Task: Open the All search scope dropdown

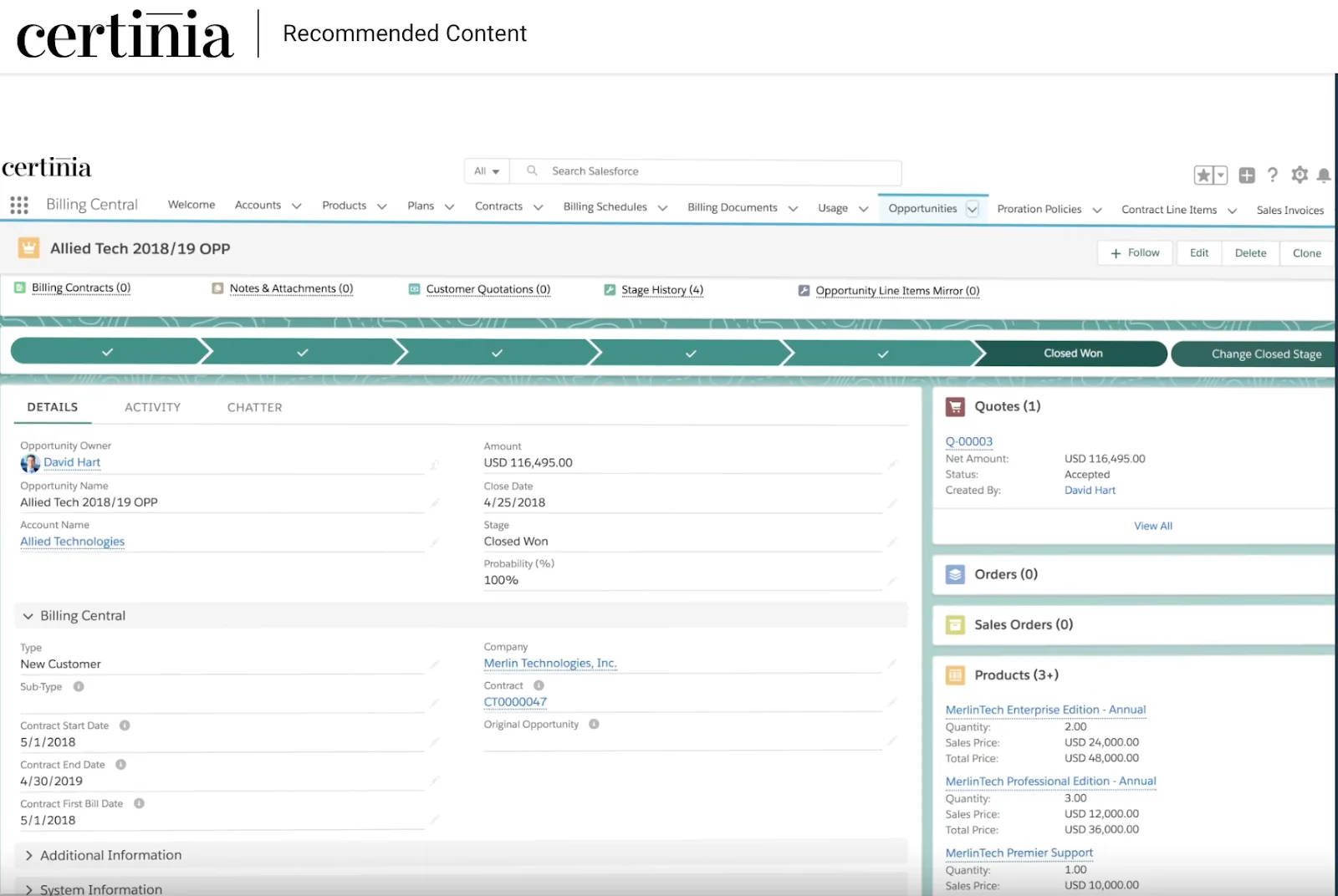Action: [487, 171]
